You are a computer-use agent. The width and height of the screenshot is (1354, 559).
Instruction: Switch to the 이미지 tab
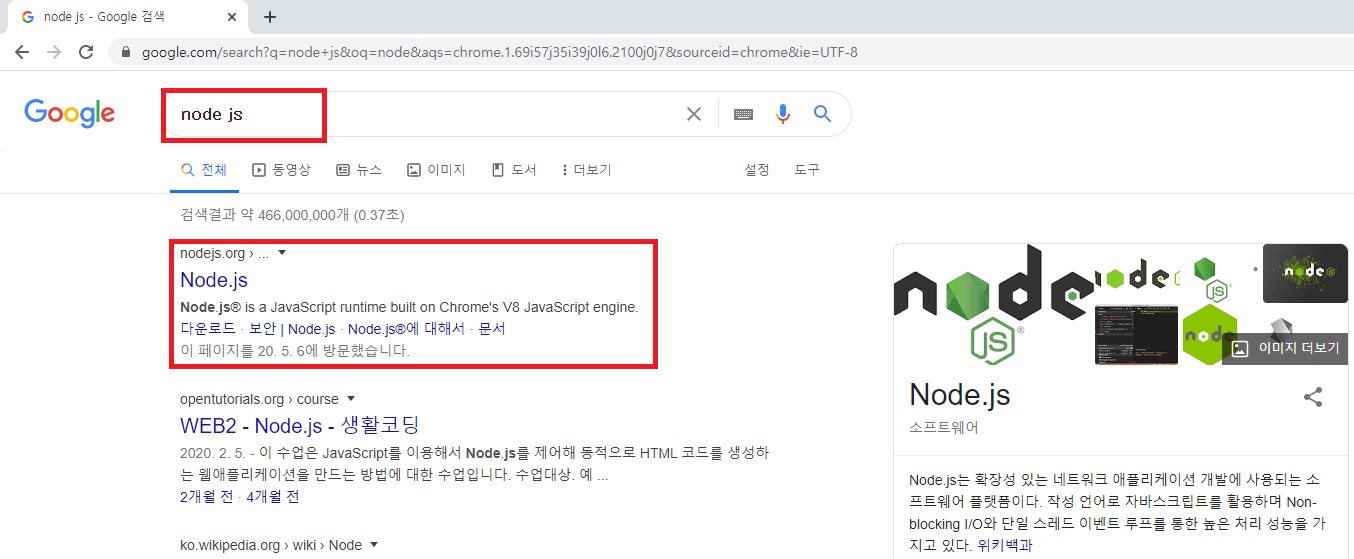tap(436, 170)
